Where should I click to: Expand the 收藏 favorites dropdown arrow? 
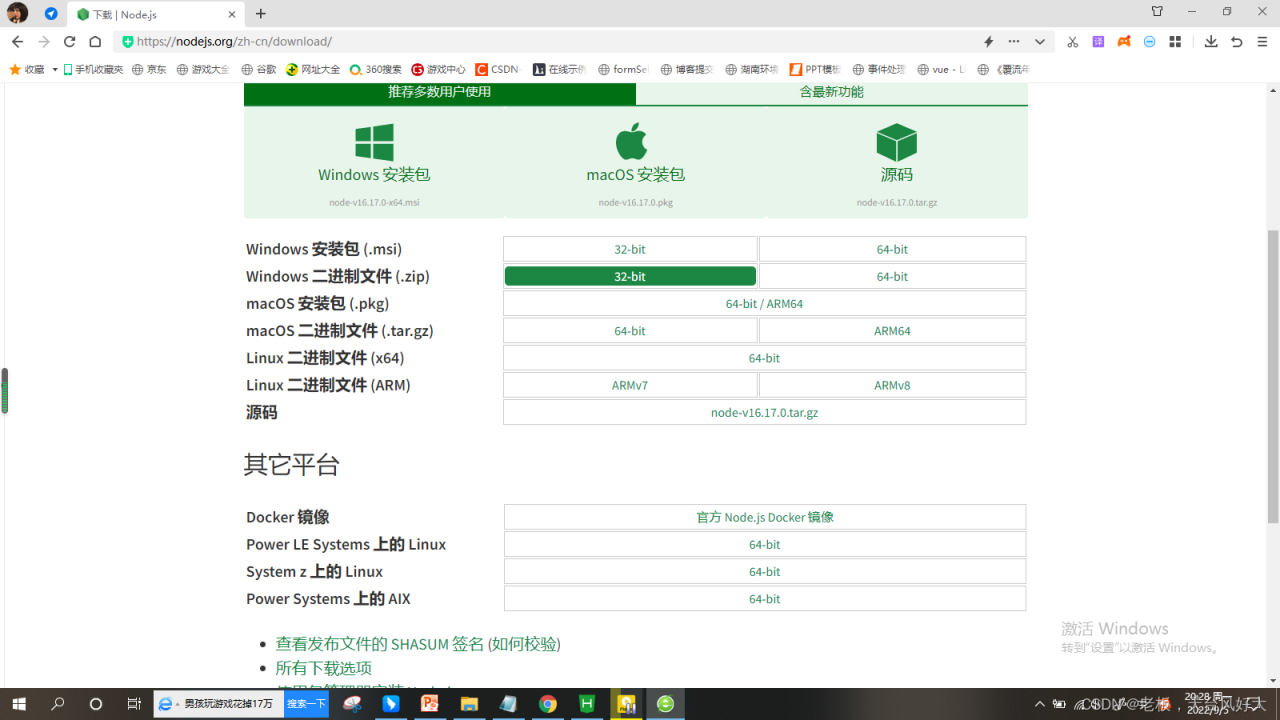point(55,70)
